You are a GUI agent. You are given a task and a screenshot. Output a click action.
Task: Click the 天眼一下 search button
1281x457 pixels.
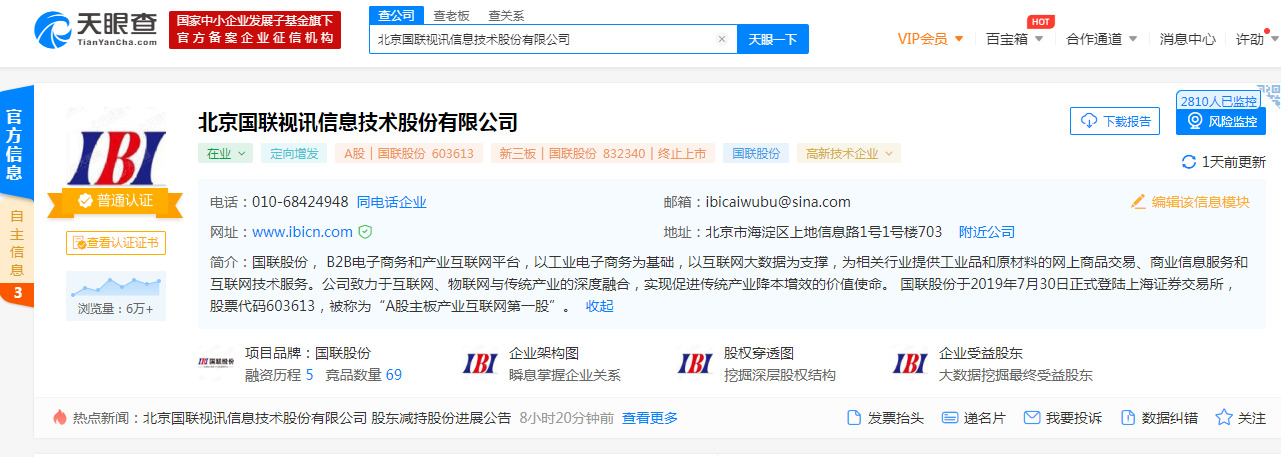(x=773, y=39)
